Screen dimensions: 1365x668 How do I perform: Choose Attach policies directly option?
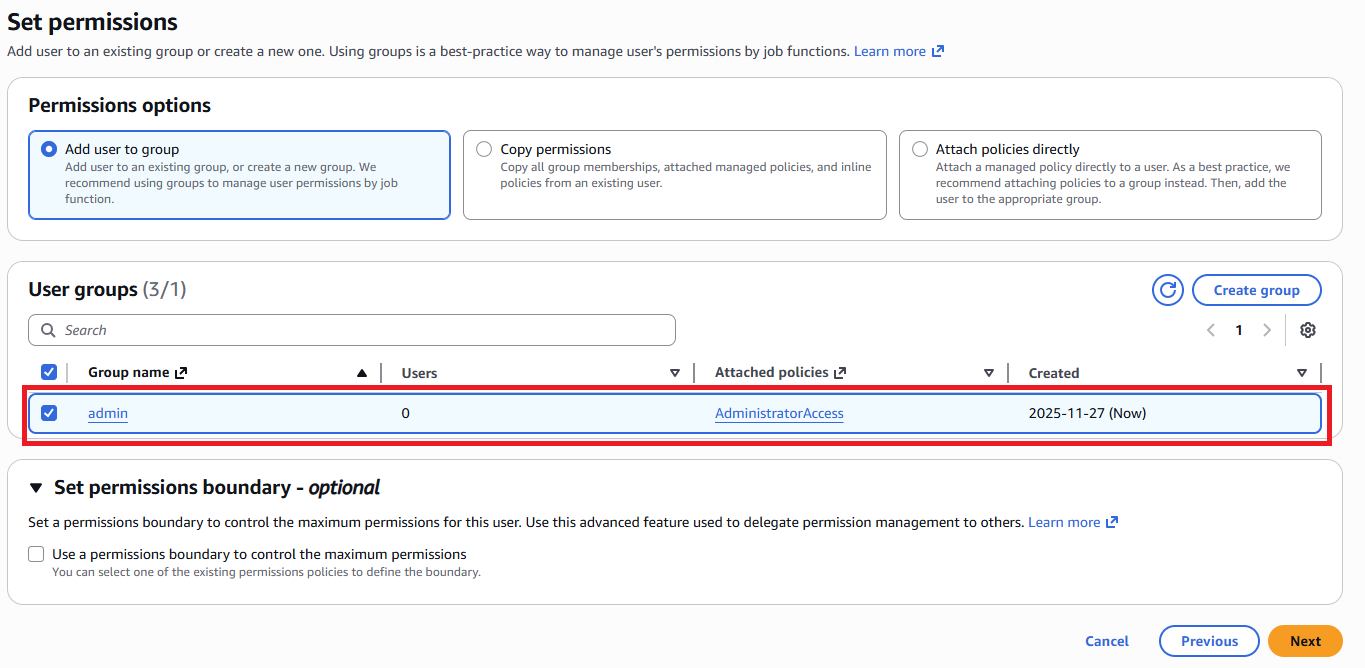tap(920, 149)
